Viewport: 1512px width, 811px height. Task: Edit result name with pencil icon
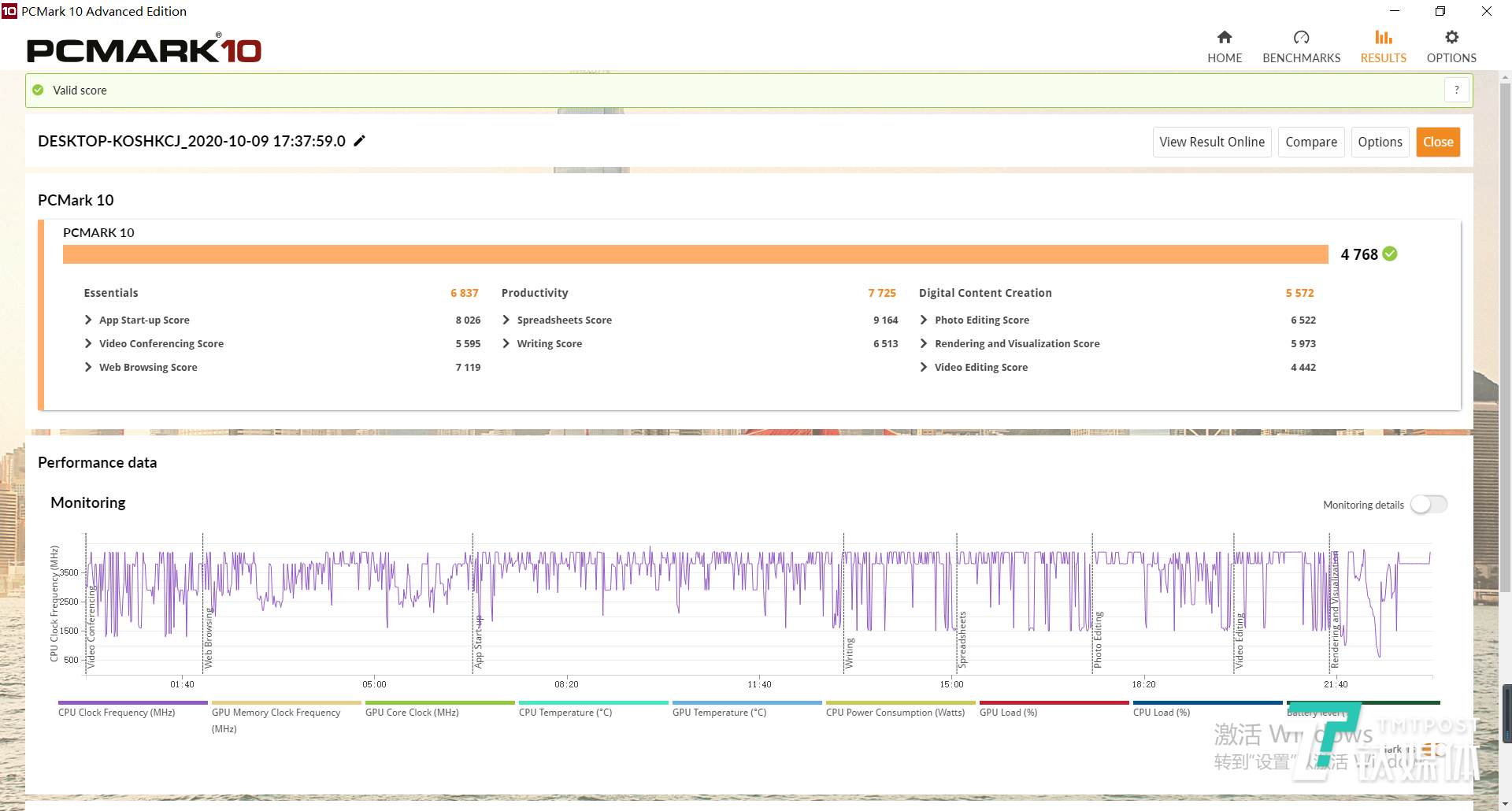click(x=359, y=141)
